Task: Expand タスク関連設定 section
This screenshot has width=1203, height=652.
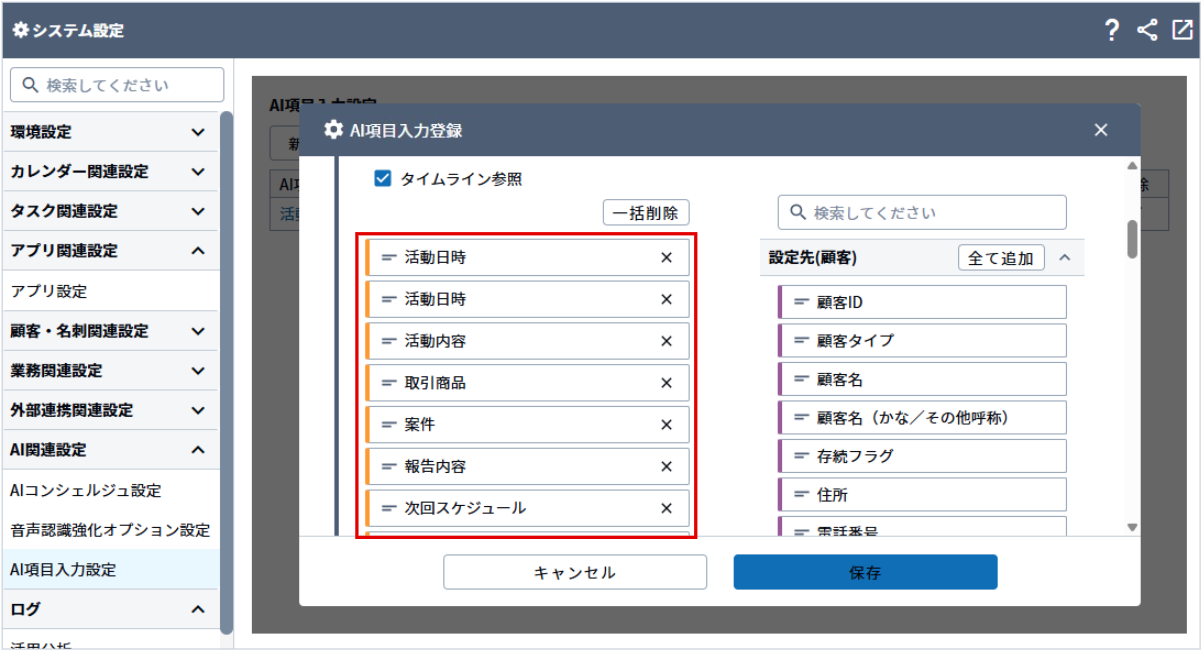Action: pyautogui.click(x=198, y=211)
